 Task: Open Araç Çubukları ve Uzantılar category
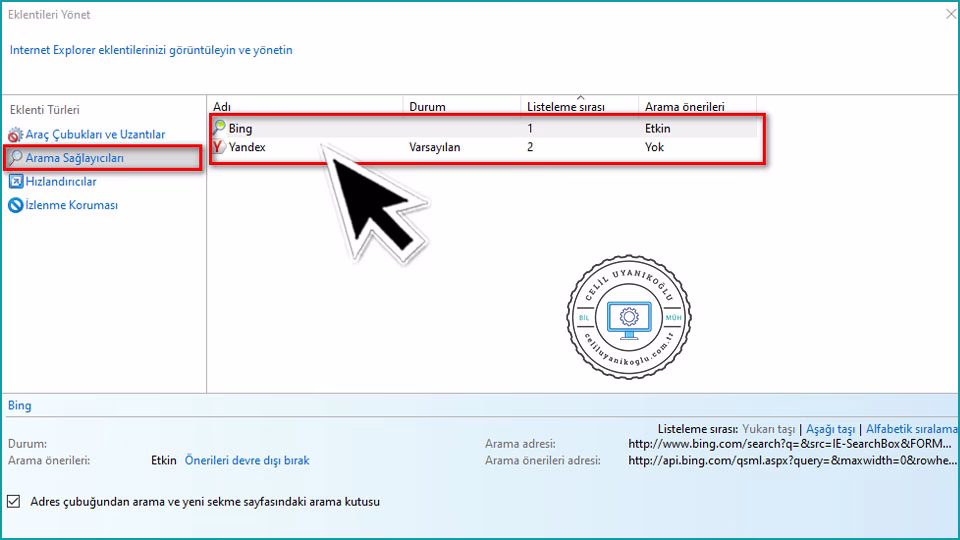[x=95, y=135]
